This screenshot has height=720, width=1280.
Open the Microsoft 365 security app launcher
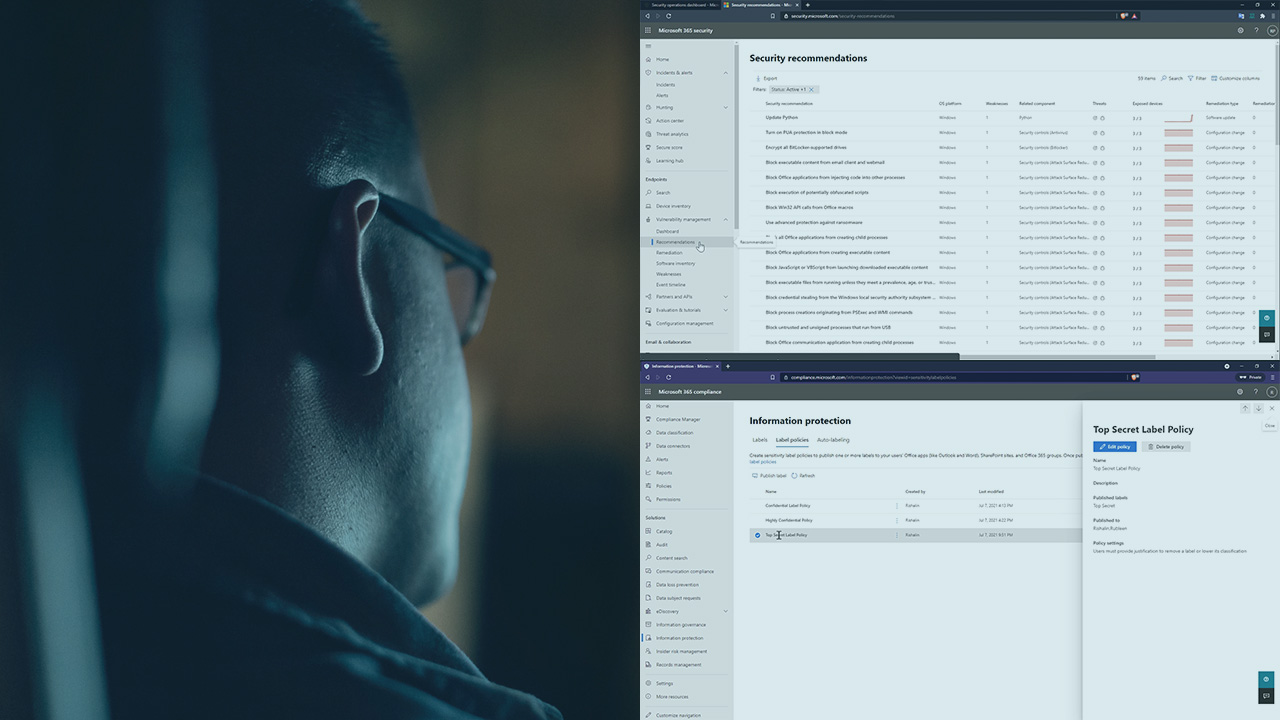[x=648, y=31]
